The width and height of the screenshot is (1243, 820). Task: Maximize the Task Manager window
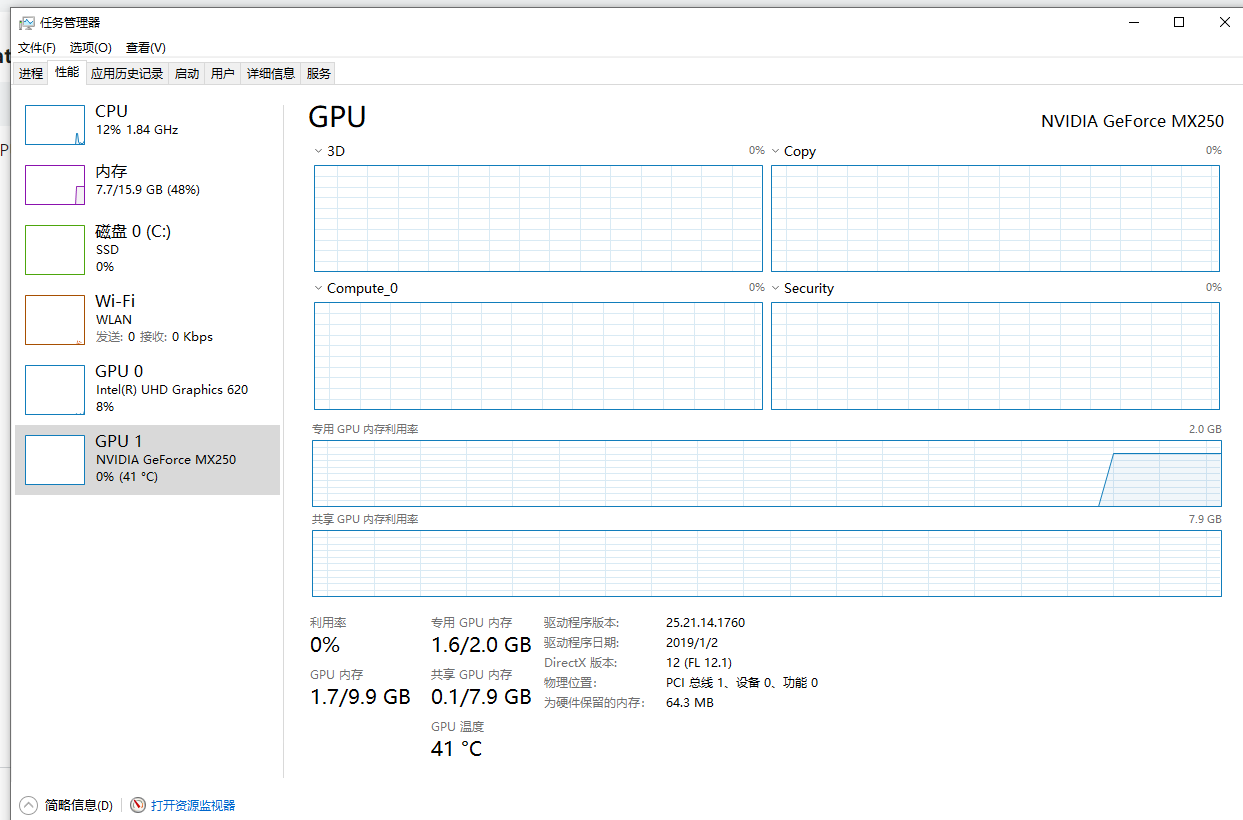click(1179, 22)
